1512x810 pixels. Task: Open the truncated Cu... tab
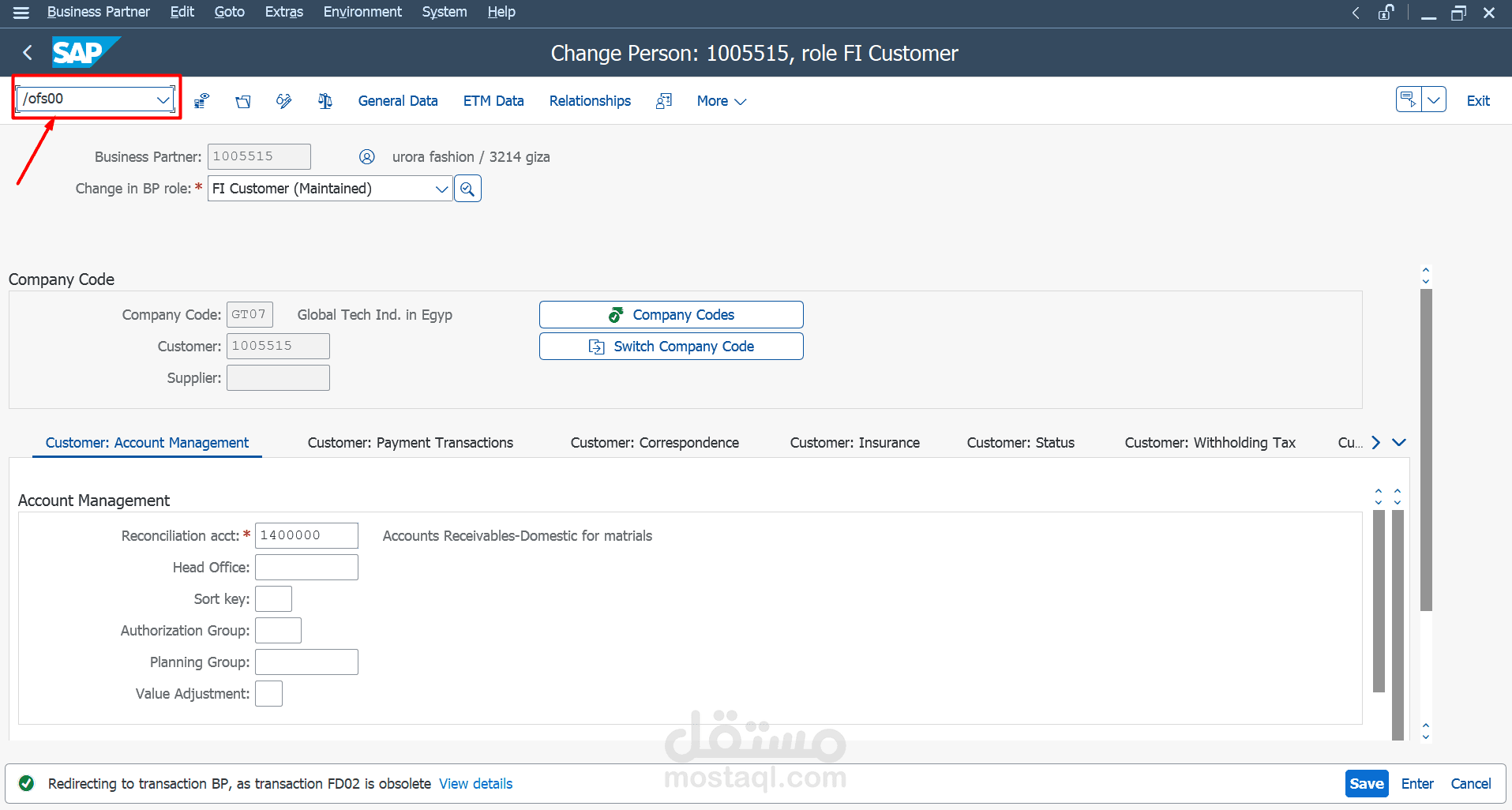pos(1350,443)
